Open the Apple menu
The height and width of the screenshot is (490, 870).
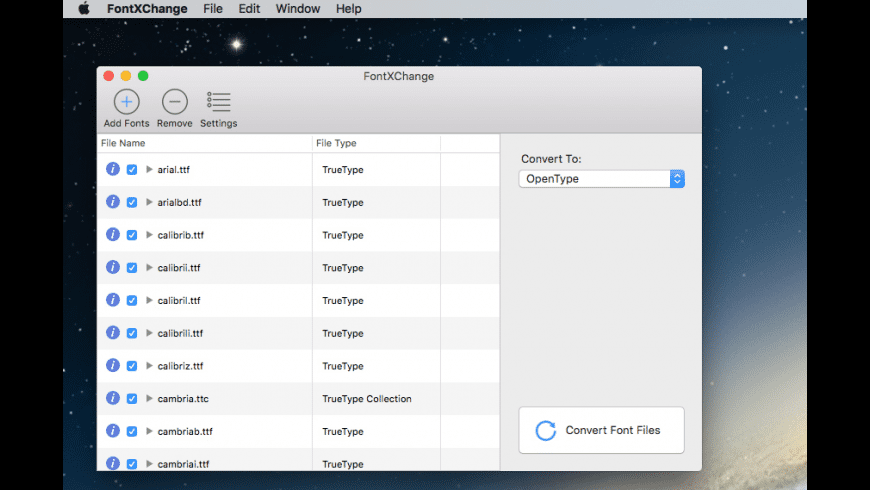tap(84, 9)
